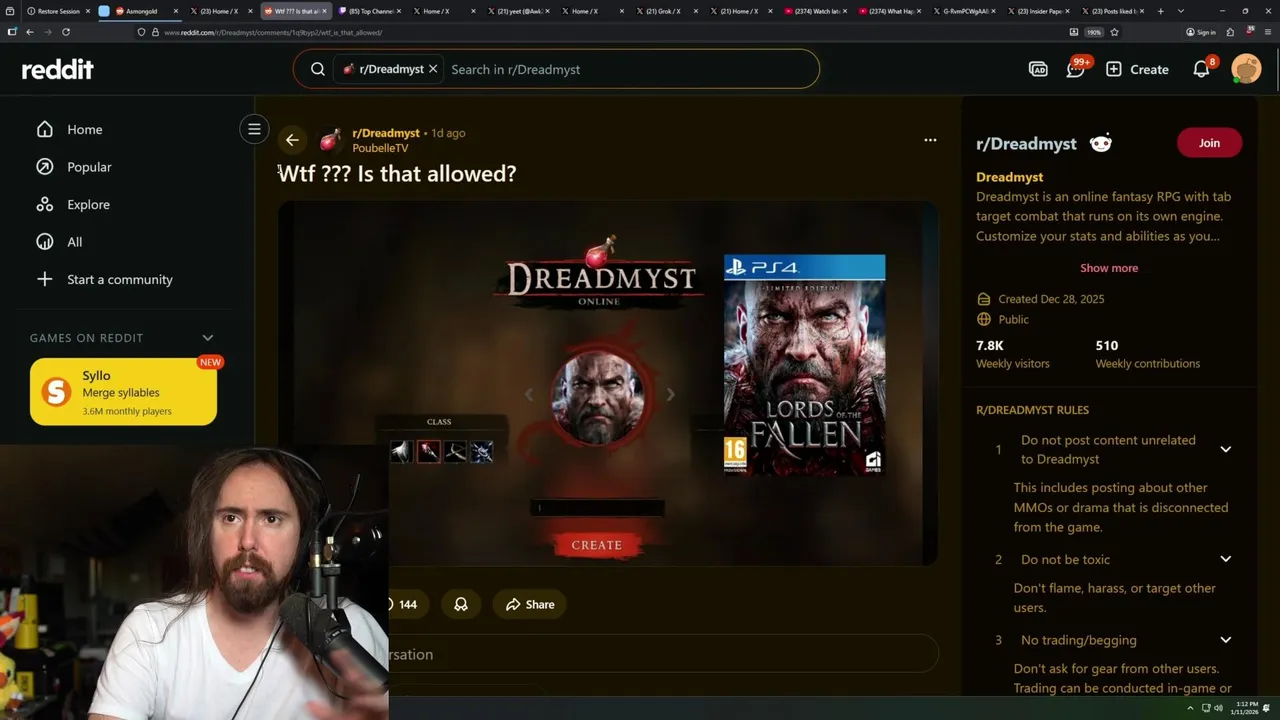Switch to the Insider Paper X tab
Viewport: 1280px width, 720px height.
pyautogui.click(x=1036, y=11)
